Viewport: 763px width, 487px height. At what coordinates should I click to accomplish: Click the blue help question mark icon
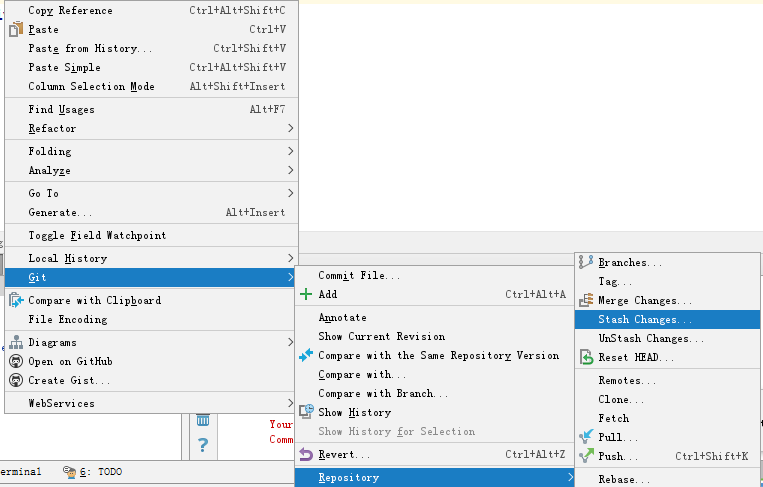(x=203, y=444)
